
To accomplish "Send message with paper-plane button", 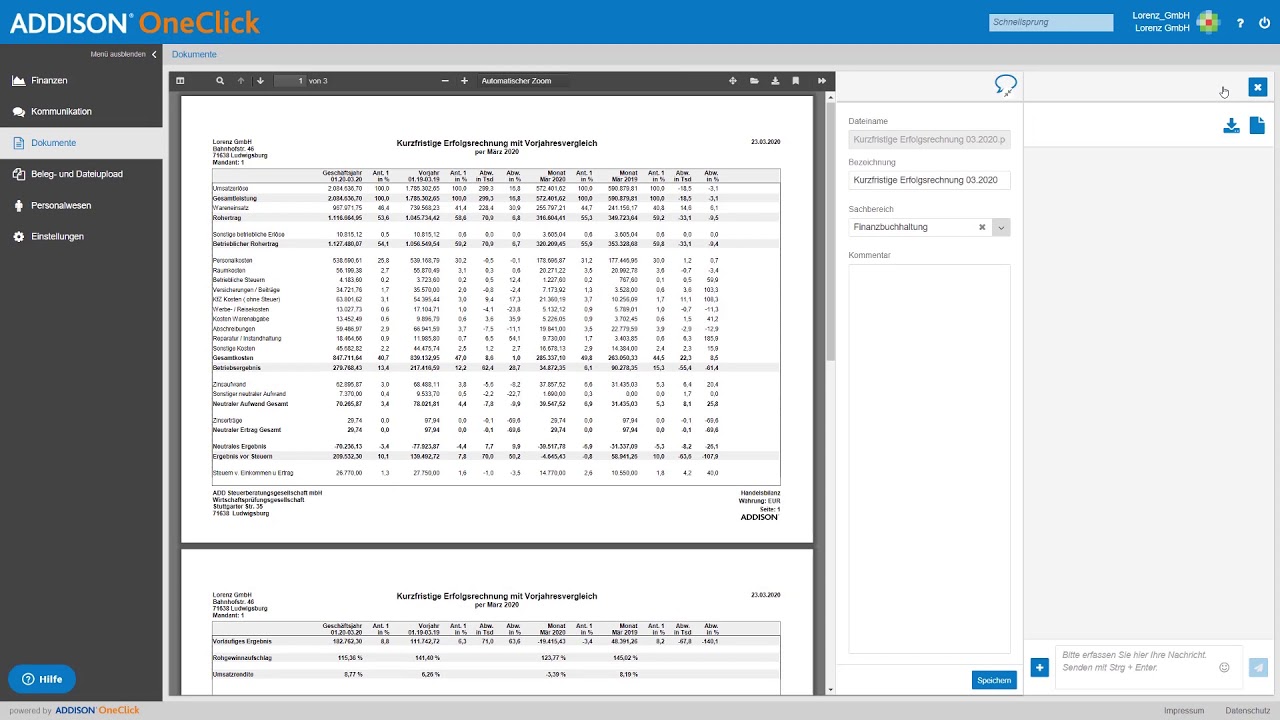I will point(1259,667).
